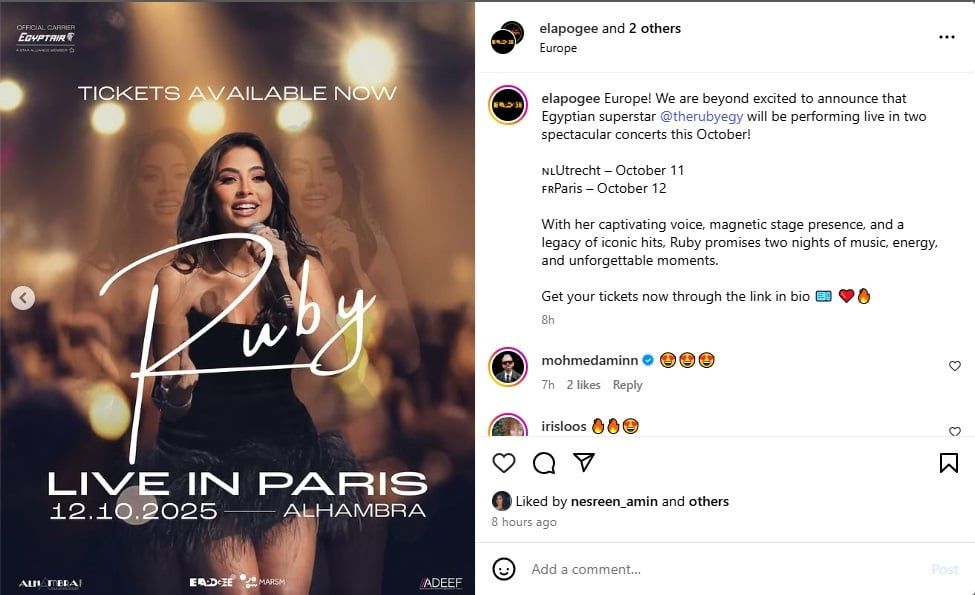The image size is (975, 595).
Task: Like the post with the heart icon
Action: [504, 463]
